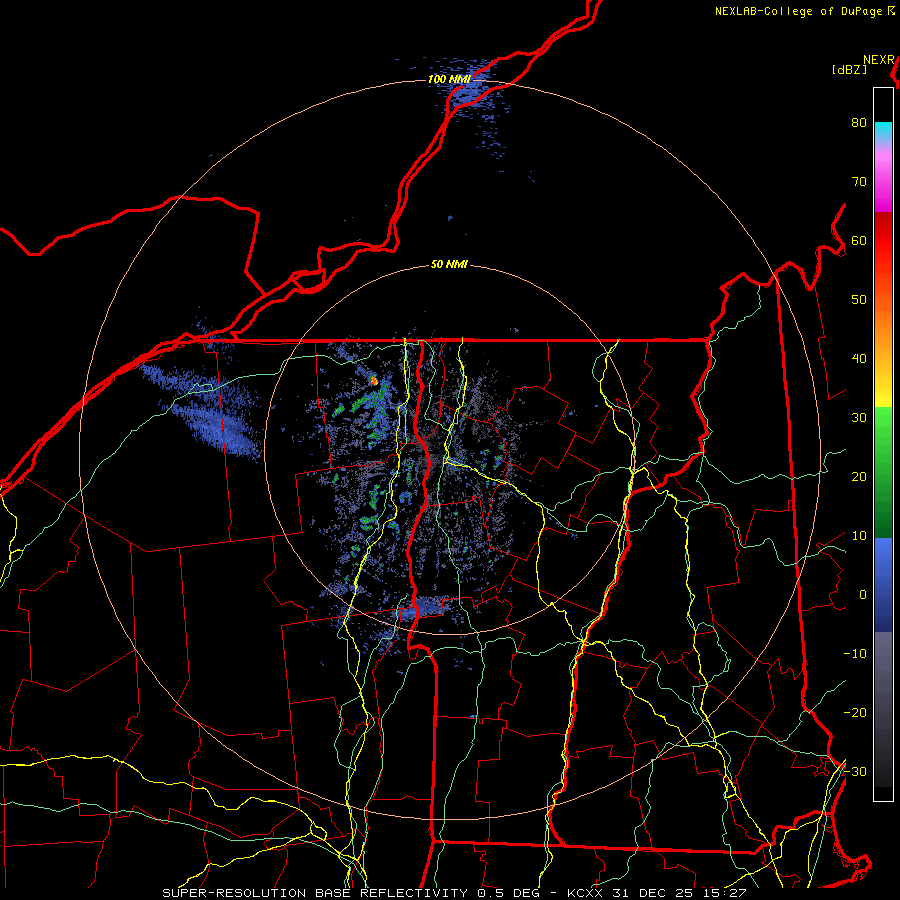Click the 30 value on the dBZ scale
Screen dimensions: 900x900
point(859,418)
